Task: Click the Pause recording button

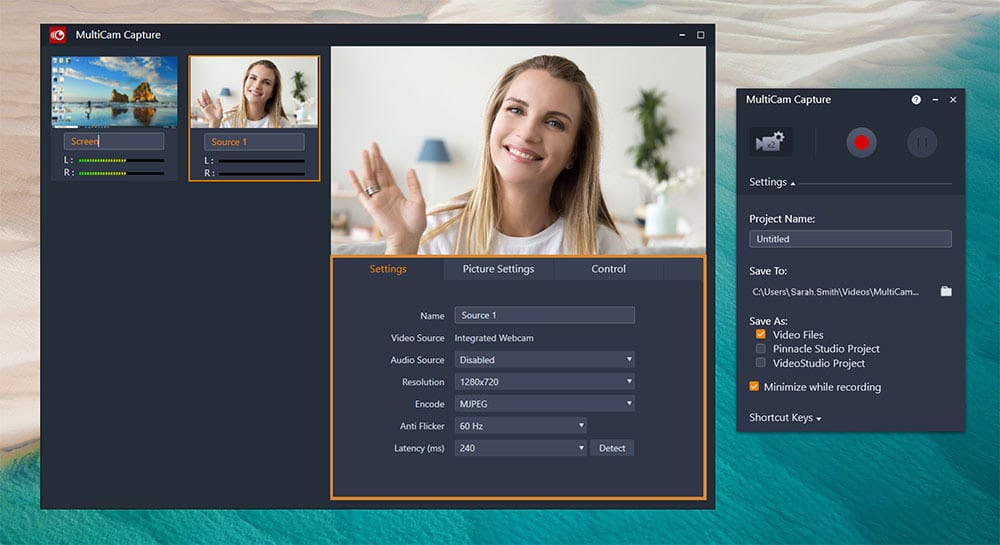Action: 922,142
